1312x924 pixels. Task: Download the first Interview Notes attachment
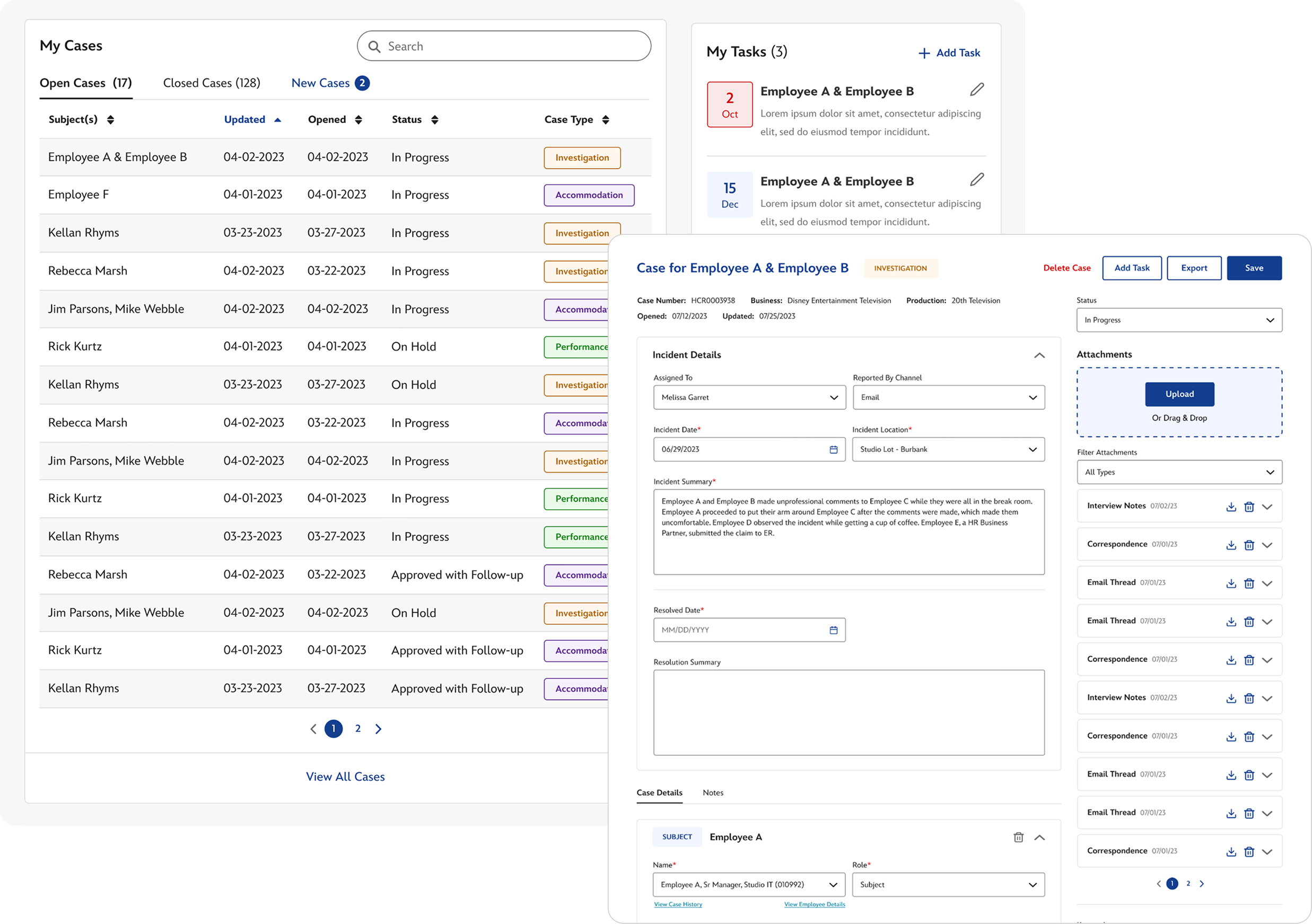(x=1231, y=507)
